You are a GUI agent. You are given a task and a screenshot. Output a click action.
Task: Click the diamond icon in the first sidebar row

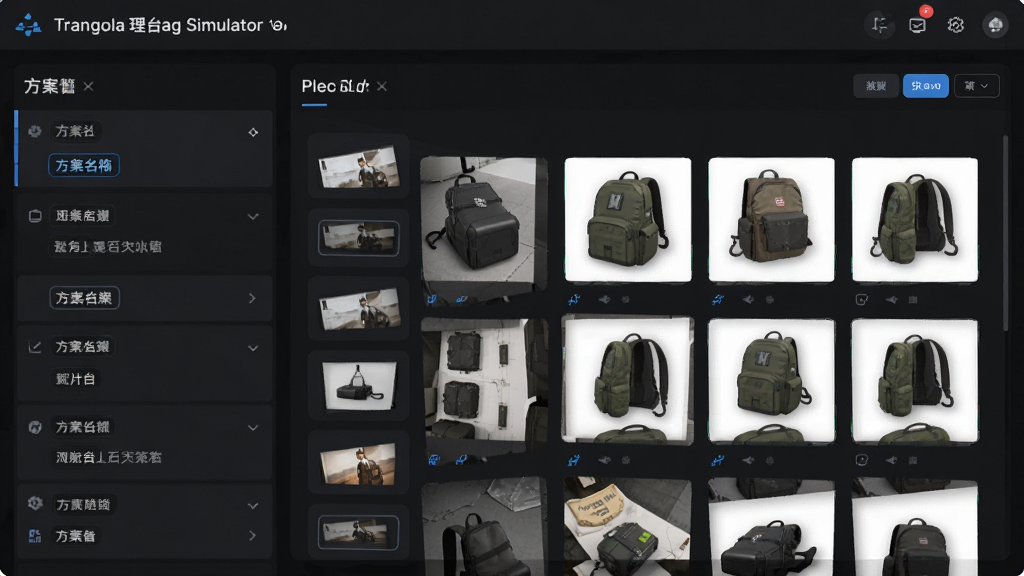[253, 132]
